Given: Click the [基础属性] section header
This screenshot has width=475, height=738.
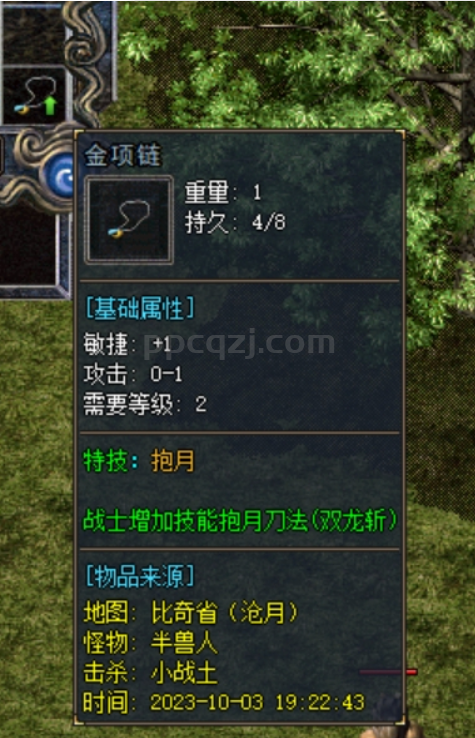Looking at the screenshot, I should pyautogui.click(x=139, y=308).
